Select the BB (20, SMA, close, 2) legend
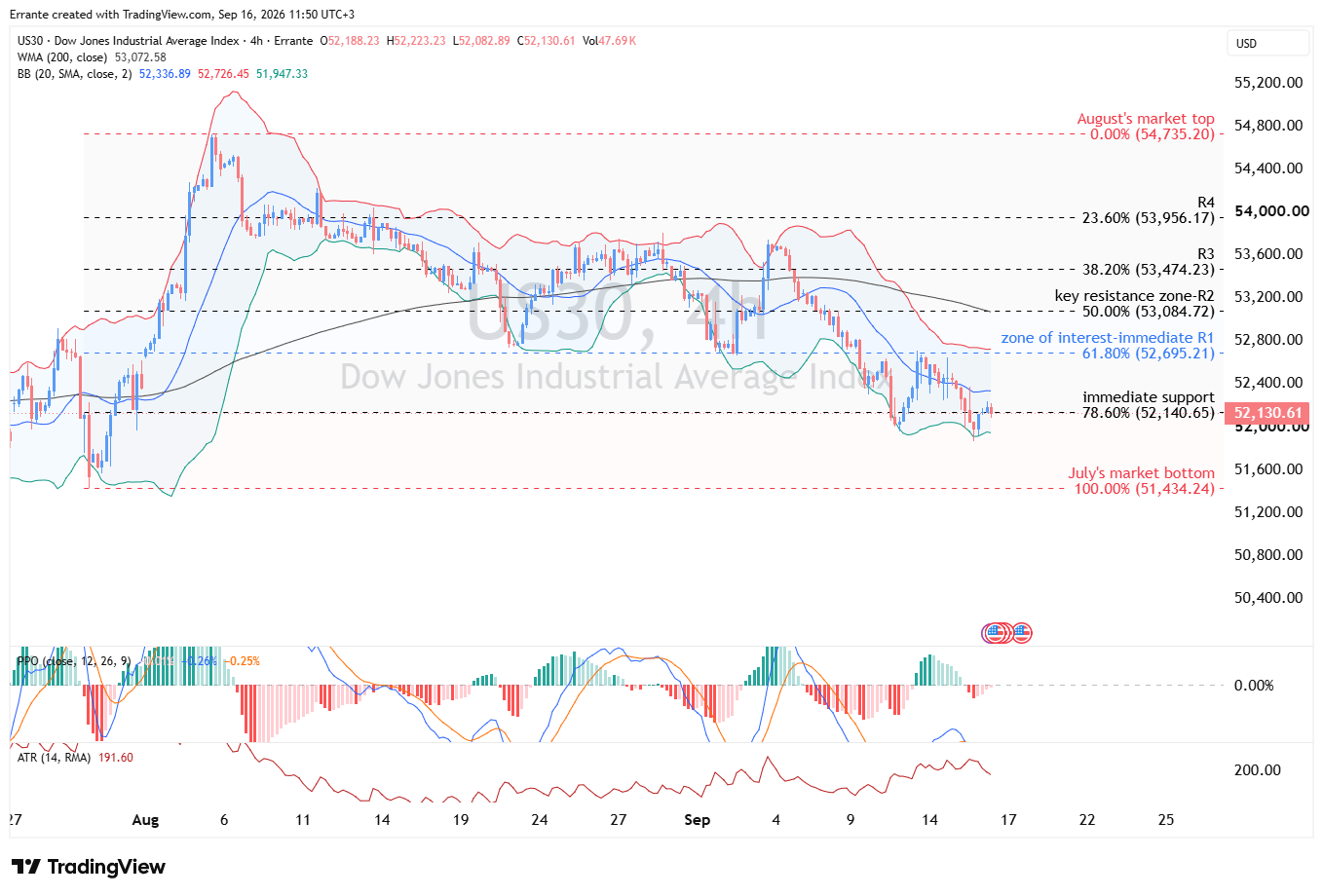Screen dimensions: 1323x896 [163, 74]
